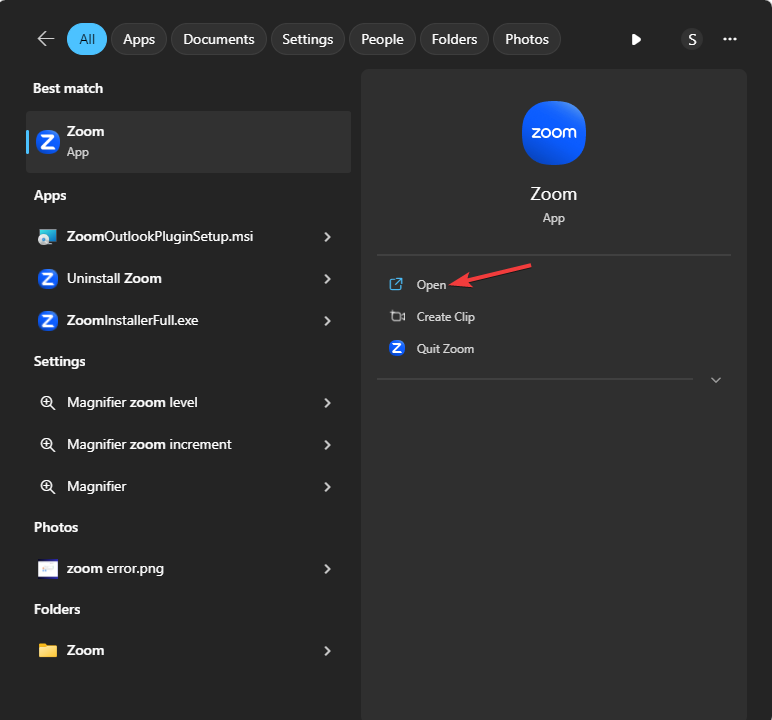Click the Quit Zoom app icon
Image resolution: width=772 pixels, height=720 pixels.
click(x=397, y=348)
